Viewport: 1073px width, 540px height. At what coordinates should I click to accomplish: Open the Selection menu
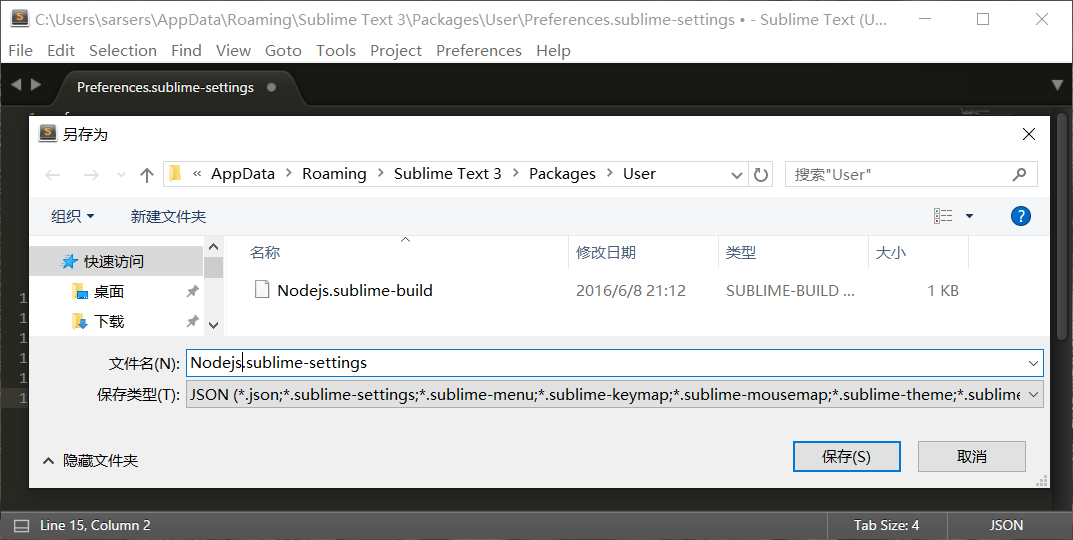[x=122, y=51]
